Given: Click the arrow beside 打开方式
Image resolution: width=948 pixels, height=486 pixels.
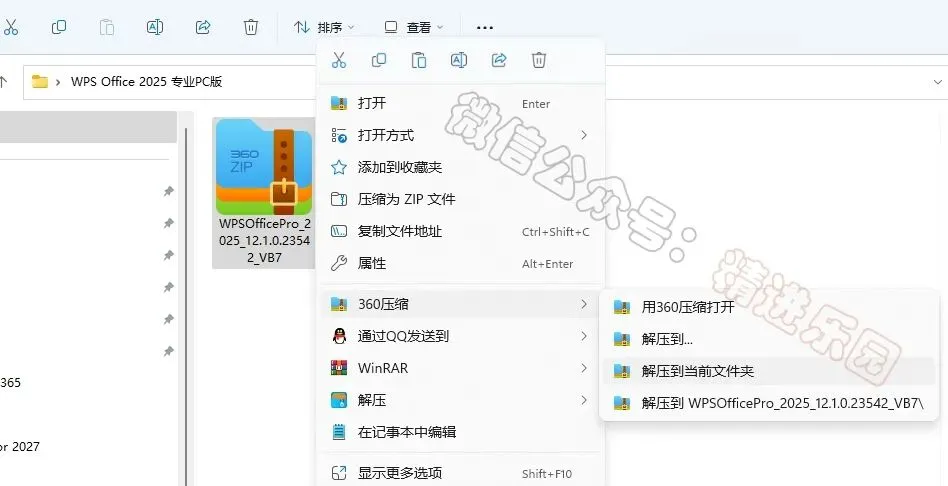Looking at the screenshot, I should click(583, 135).
